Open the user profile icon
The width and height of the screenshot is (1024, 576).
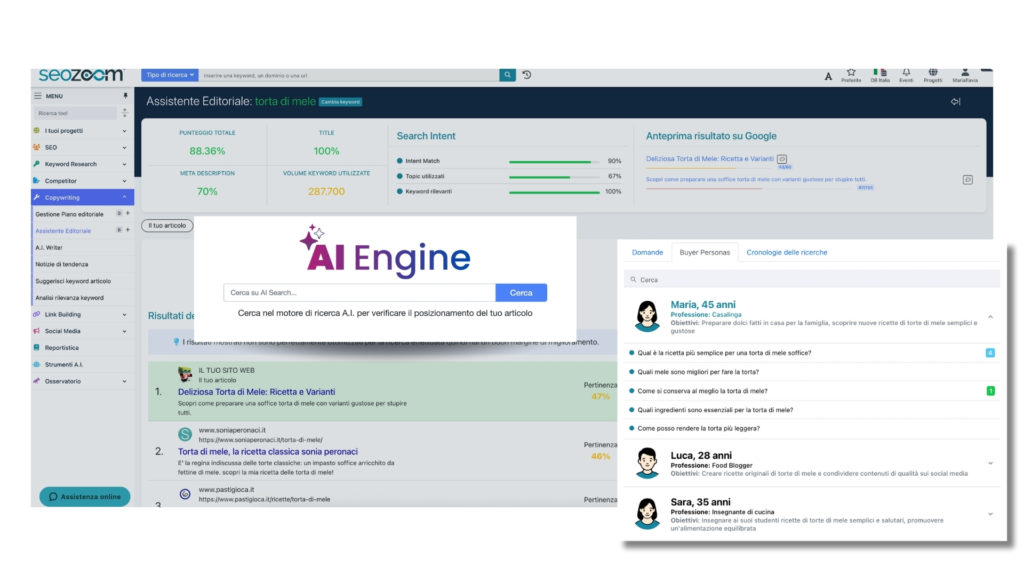click(965, 72)
